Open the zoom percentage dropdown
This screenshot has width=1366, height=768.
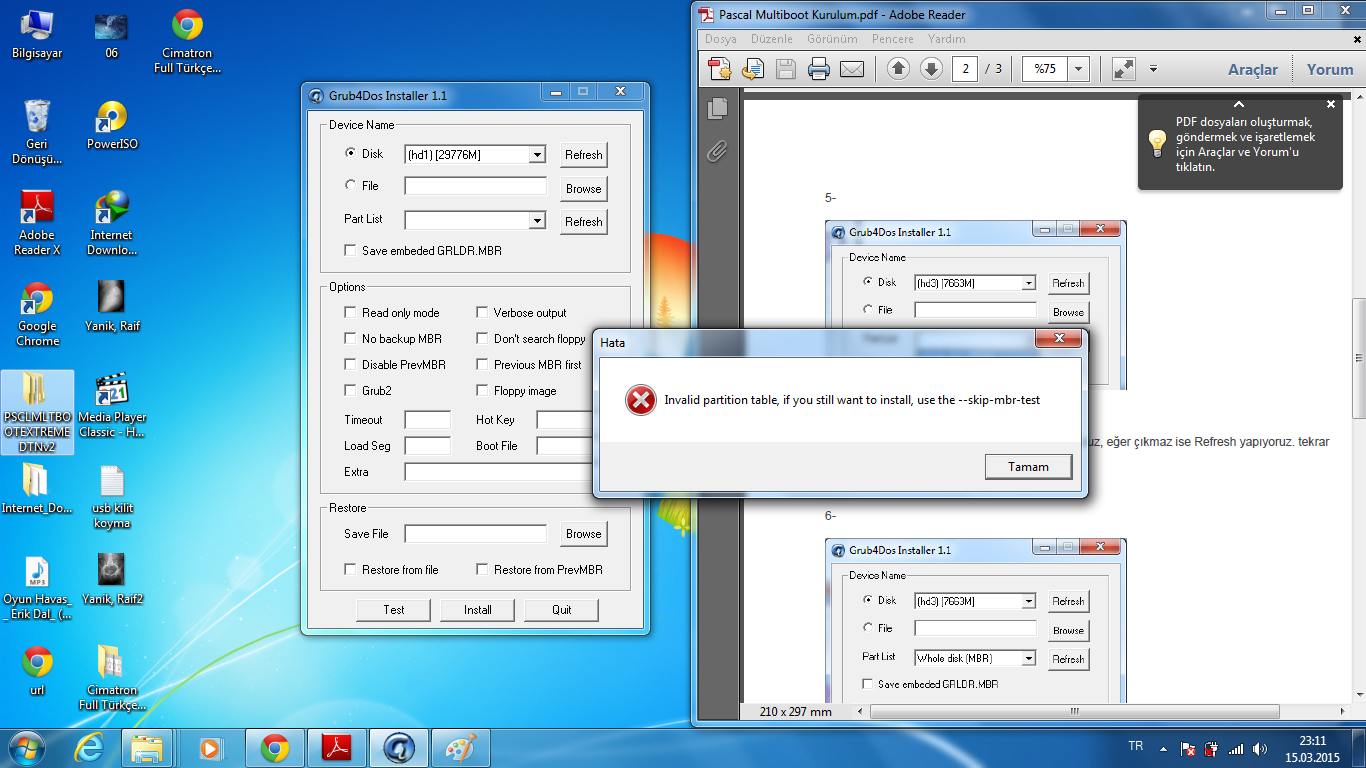1078,69
